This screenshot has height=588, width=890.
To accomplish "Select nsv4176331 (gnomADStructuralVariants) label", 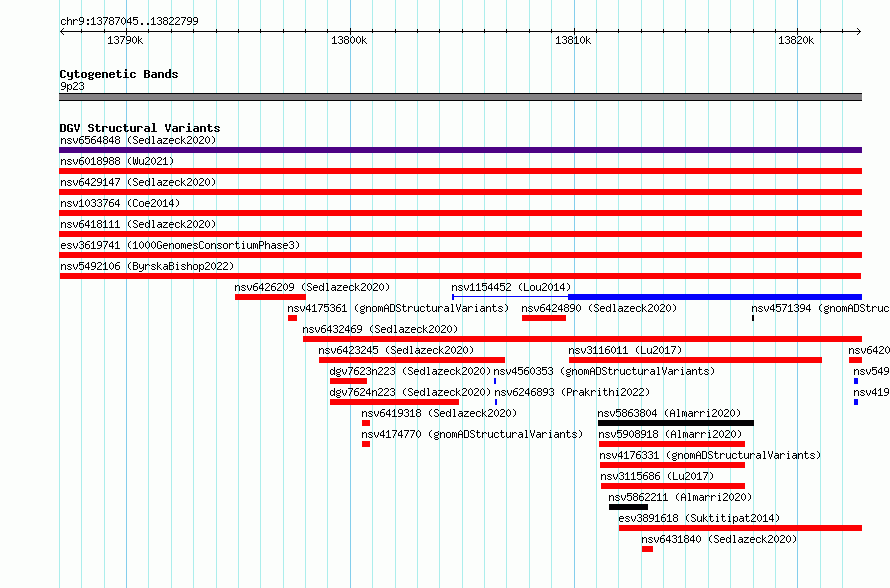I will point(710,455).
